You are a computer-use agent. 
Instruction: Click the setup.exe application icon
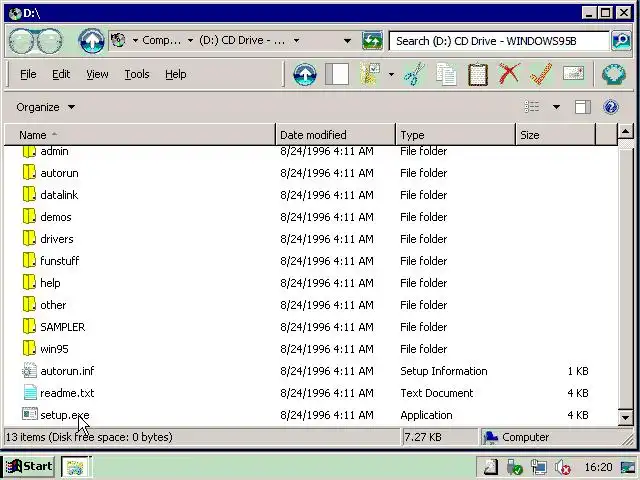pyautogui.click(x=29, y=414)
